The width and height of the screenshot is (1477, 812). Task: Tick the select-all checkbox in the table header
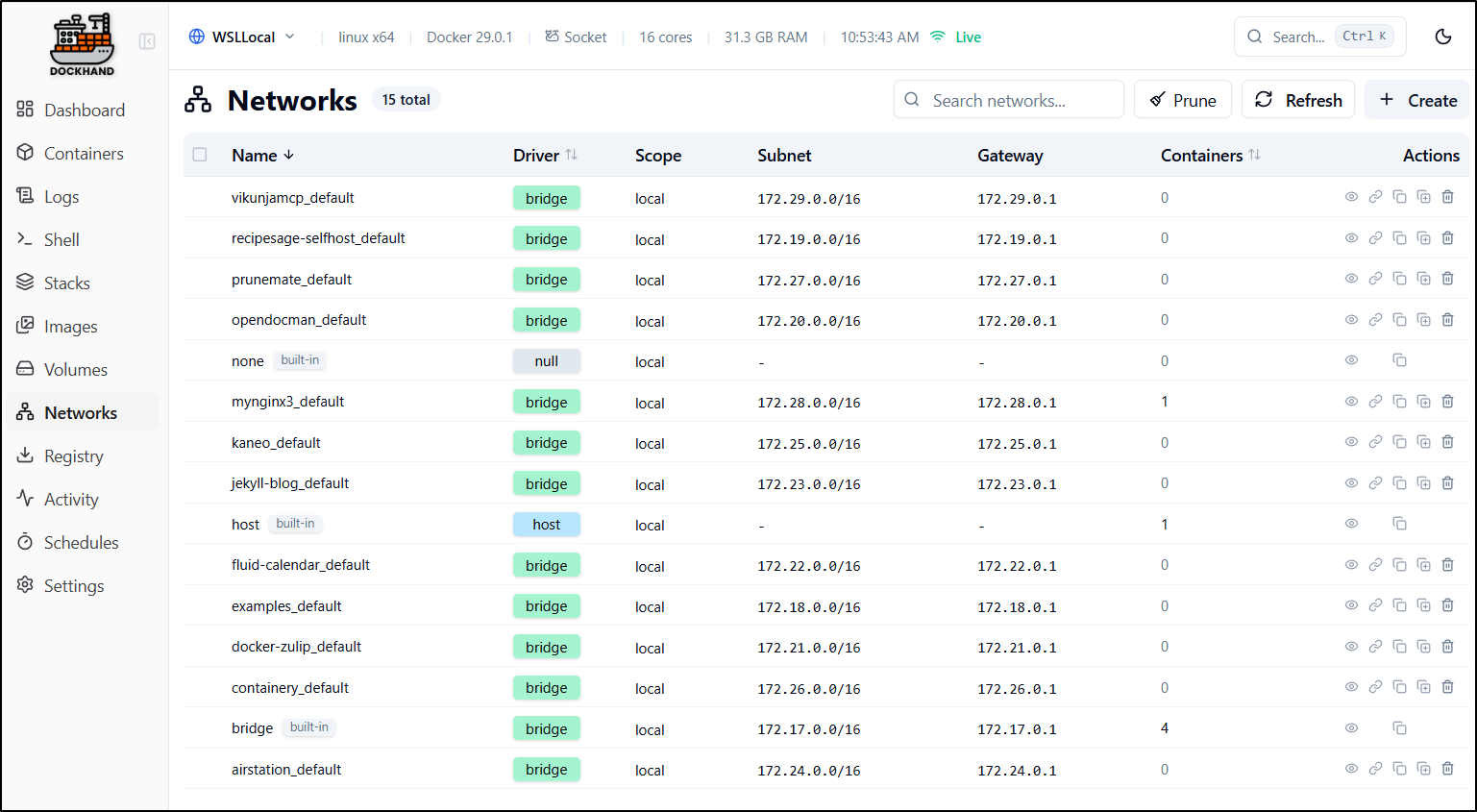coord(200,155)
